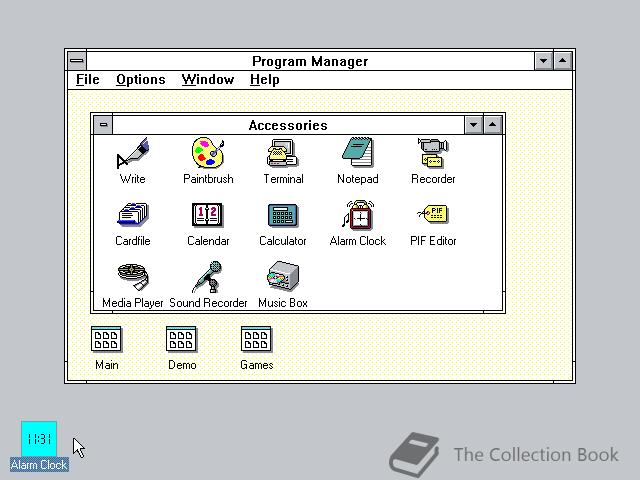Viewport: 640px width, 480px height.
Task: Click Alarm Clock icon inside the Accessories window
Action: 358,215
